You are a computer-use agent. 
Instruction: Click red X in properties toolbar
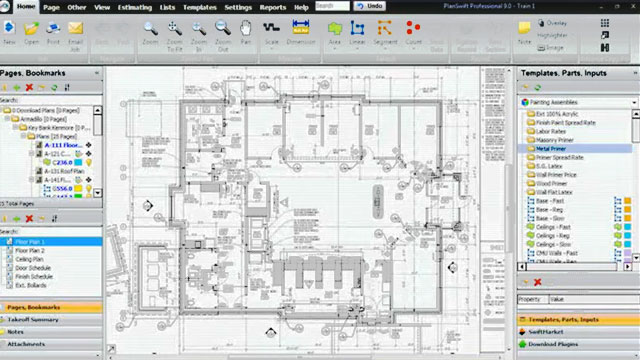click(x=538, y=282)
